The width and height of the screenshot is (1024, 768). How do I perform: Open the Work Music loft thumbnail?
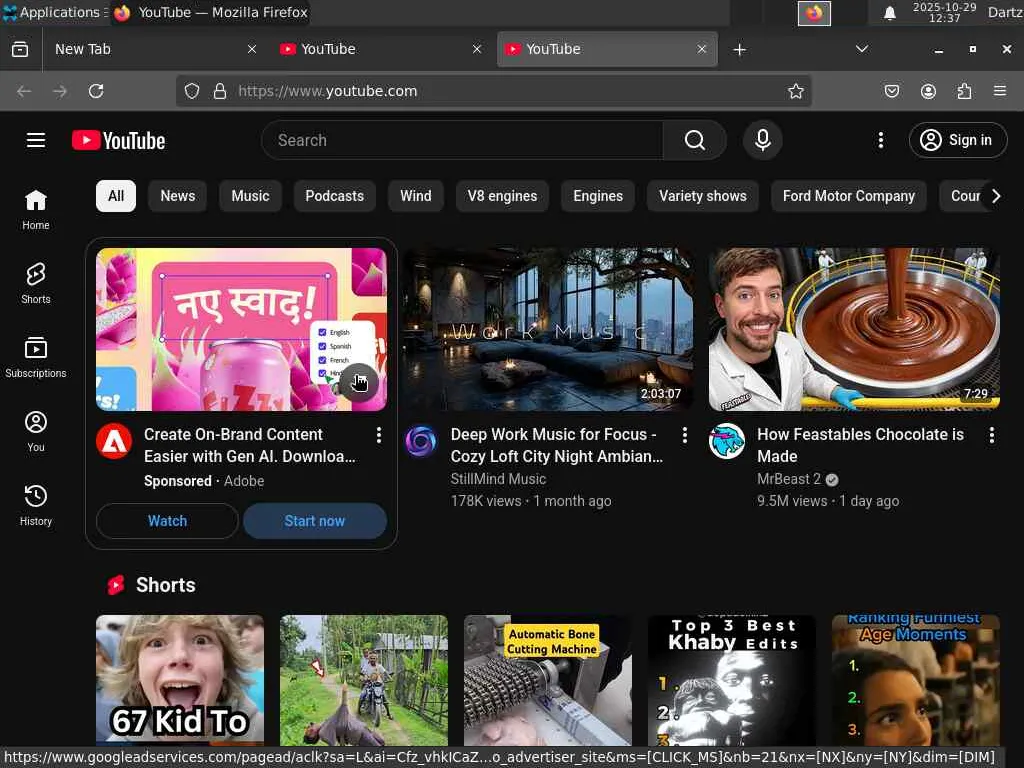click(548, 329)
